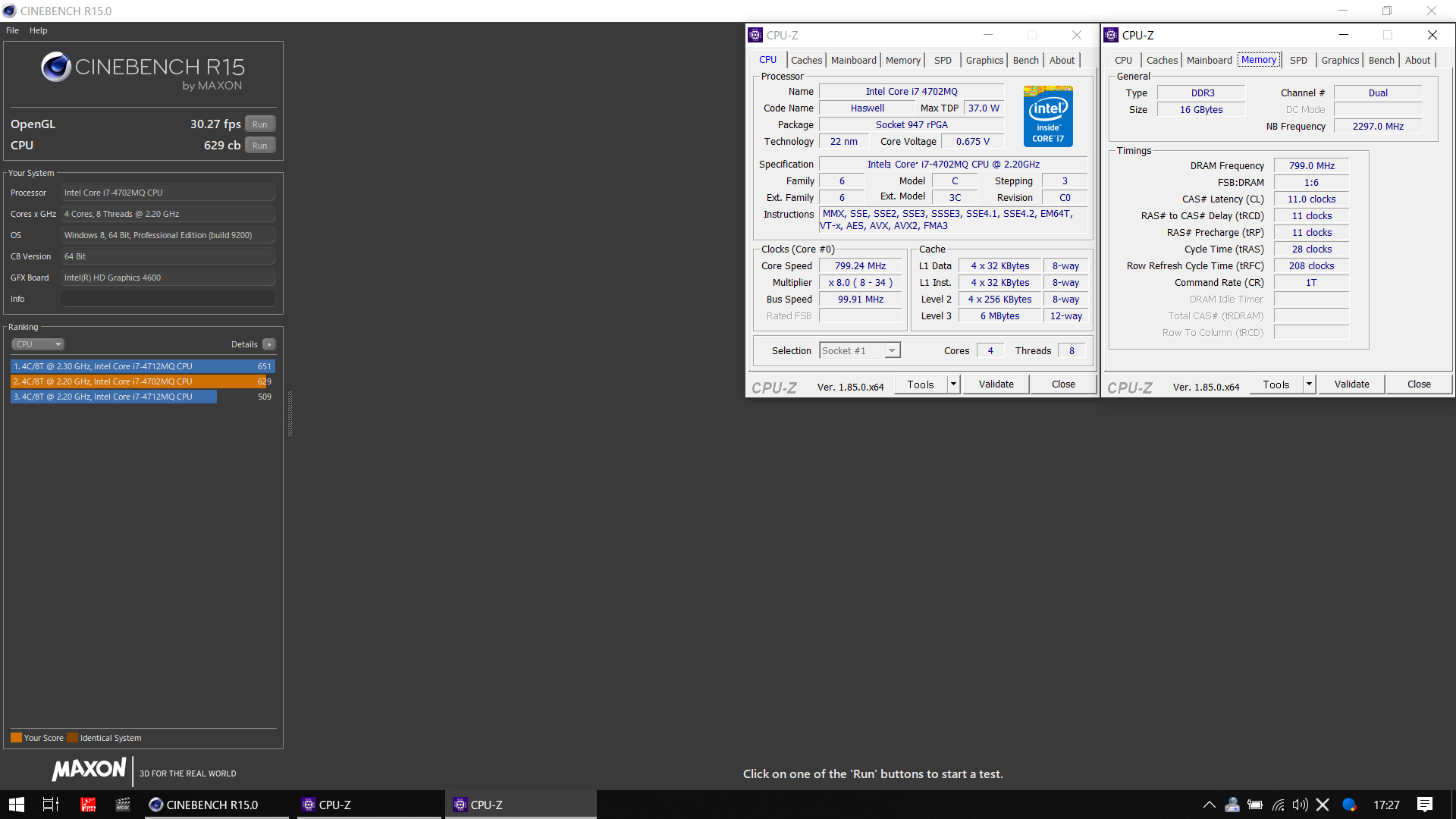Open About tab in CPU-Z processor window
This screenshot has width=1456, height=819.
point(1062,61)
